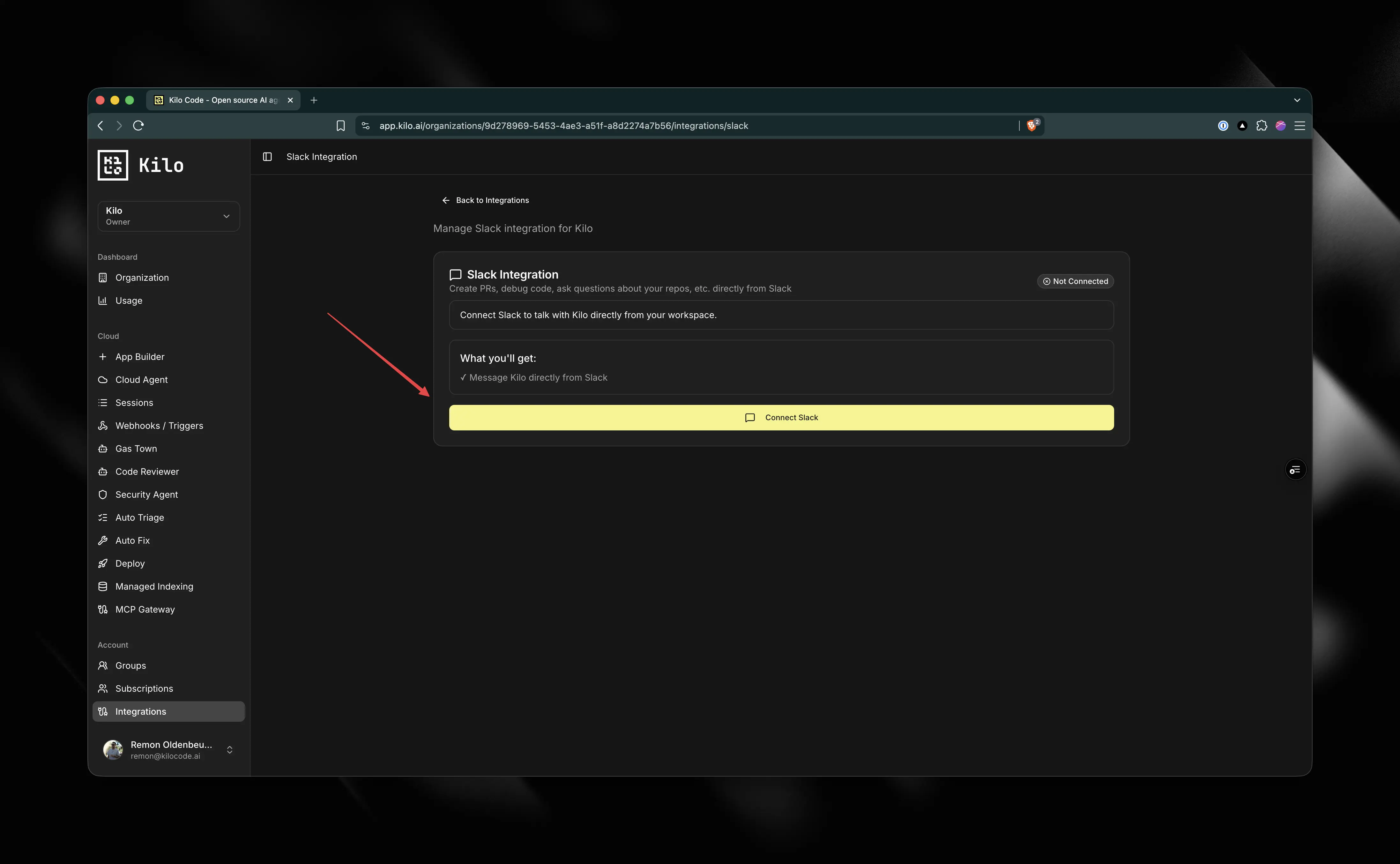
Task: View site information icon in address bar
Action: (366, 126)
